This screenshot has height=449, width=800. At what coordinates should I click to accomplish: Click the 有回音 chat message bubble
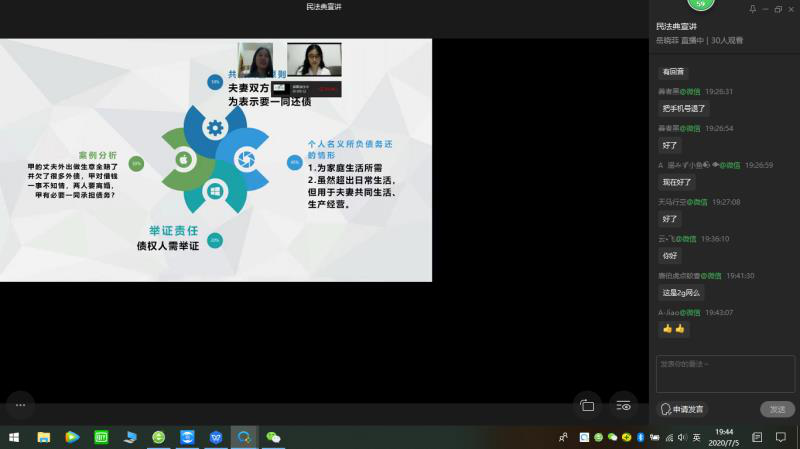tap(673, 72)
